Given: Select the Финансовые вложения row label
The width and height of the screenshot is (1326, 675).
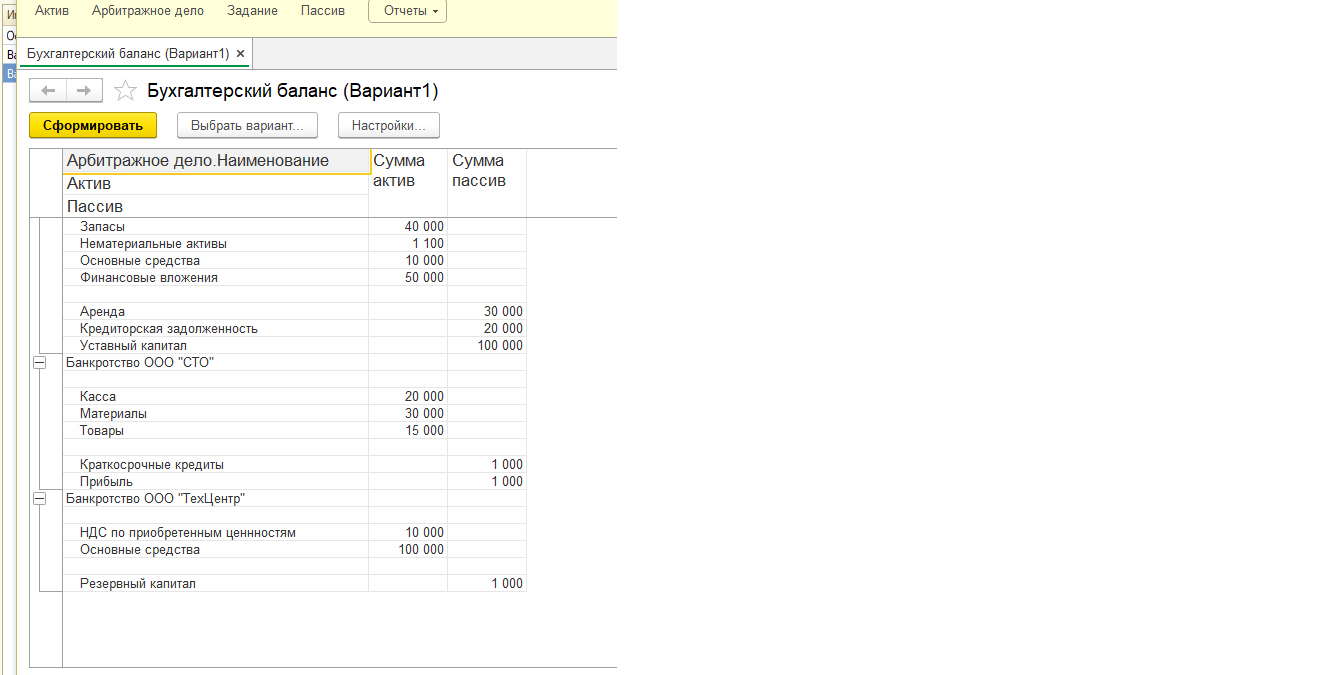Looking at the screenshot, I should [149, 278].
